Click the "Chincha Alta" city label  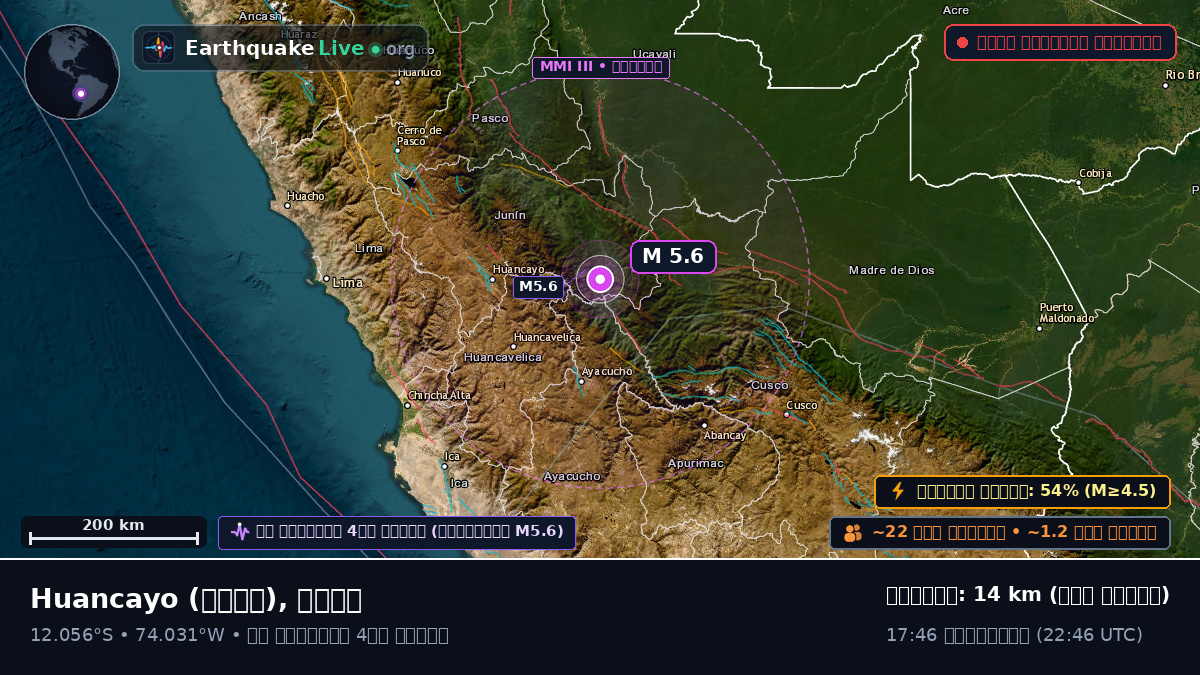coord(439,395)
